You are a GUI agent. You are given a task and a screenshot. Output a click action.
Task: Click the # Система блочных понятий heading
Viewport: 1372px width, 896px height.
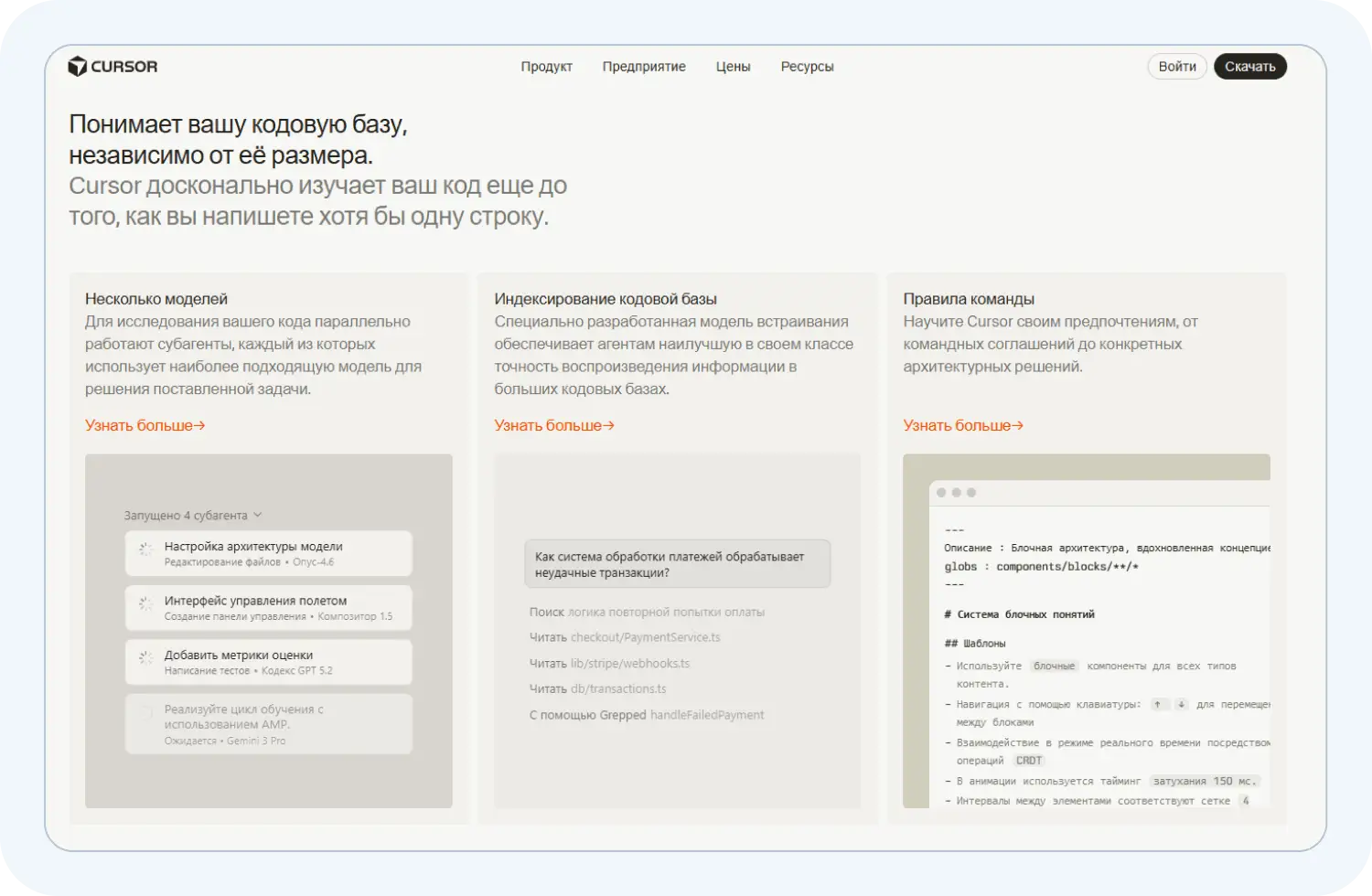click(1019, 614)
